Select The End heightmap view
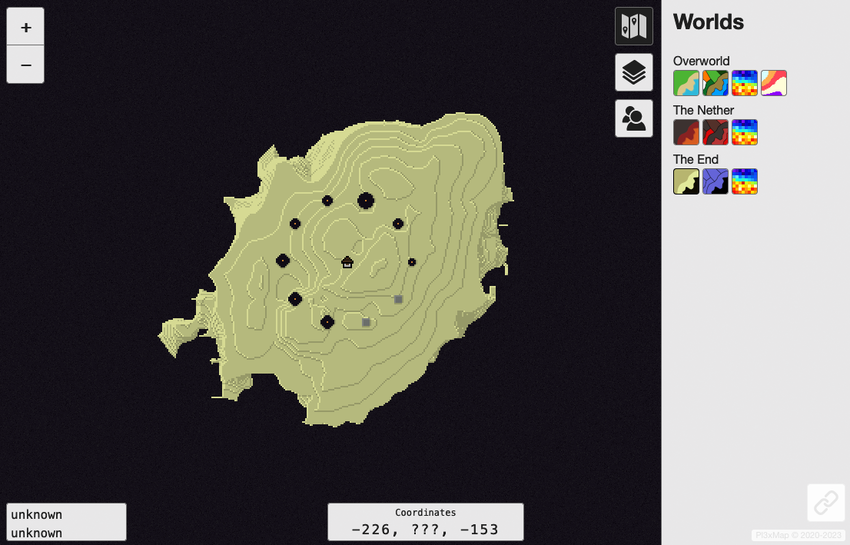This screenshot has width=850, height=545. pyautogui.click(x=744, y=181)
